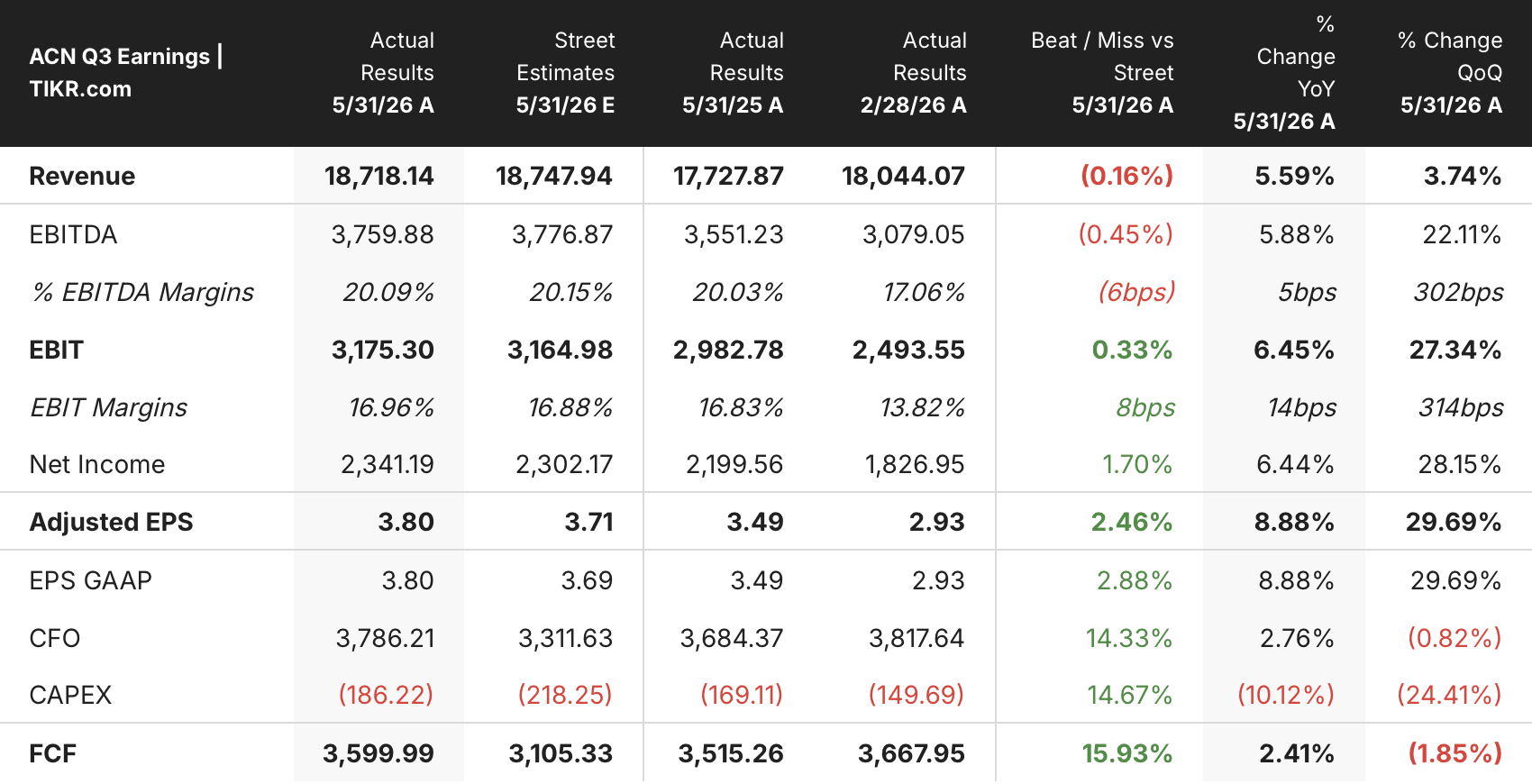Click Adjusted EPS beat value 2.46%
This screenshot has height=784, width=1532.
(1132, 522)
